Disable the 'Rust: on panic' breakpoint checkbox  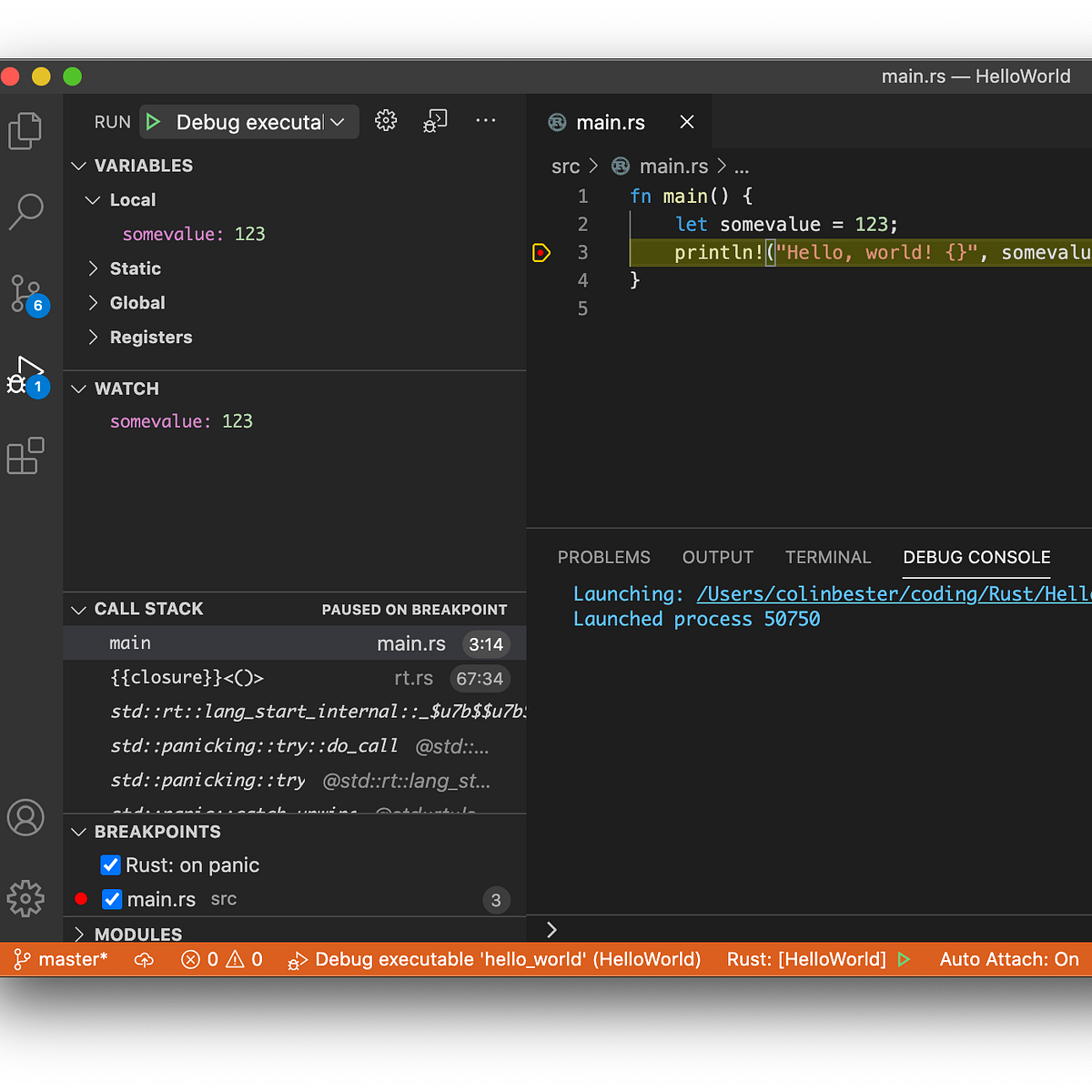(x=111, y=865)
